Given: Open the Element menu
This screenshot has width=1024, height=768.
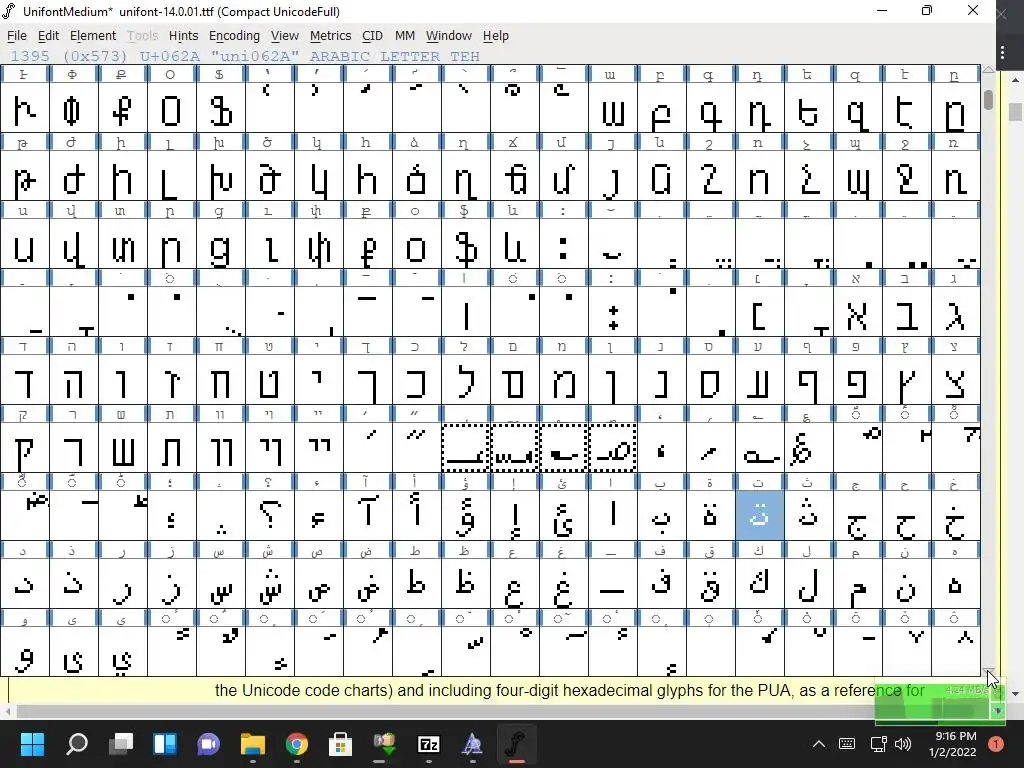Looking at the screenshot, I should [93, 36].
